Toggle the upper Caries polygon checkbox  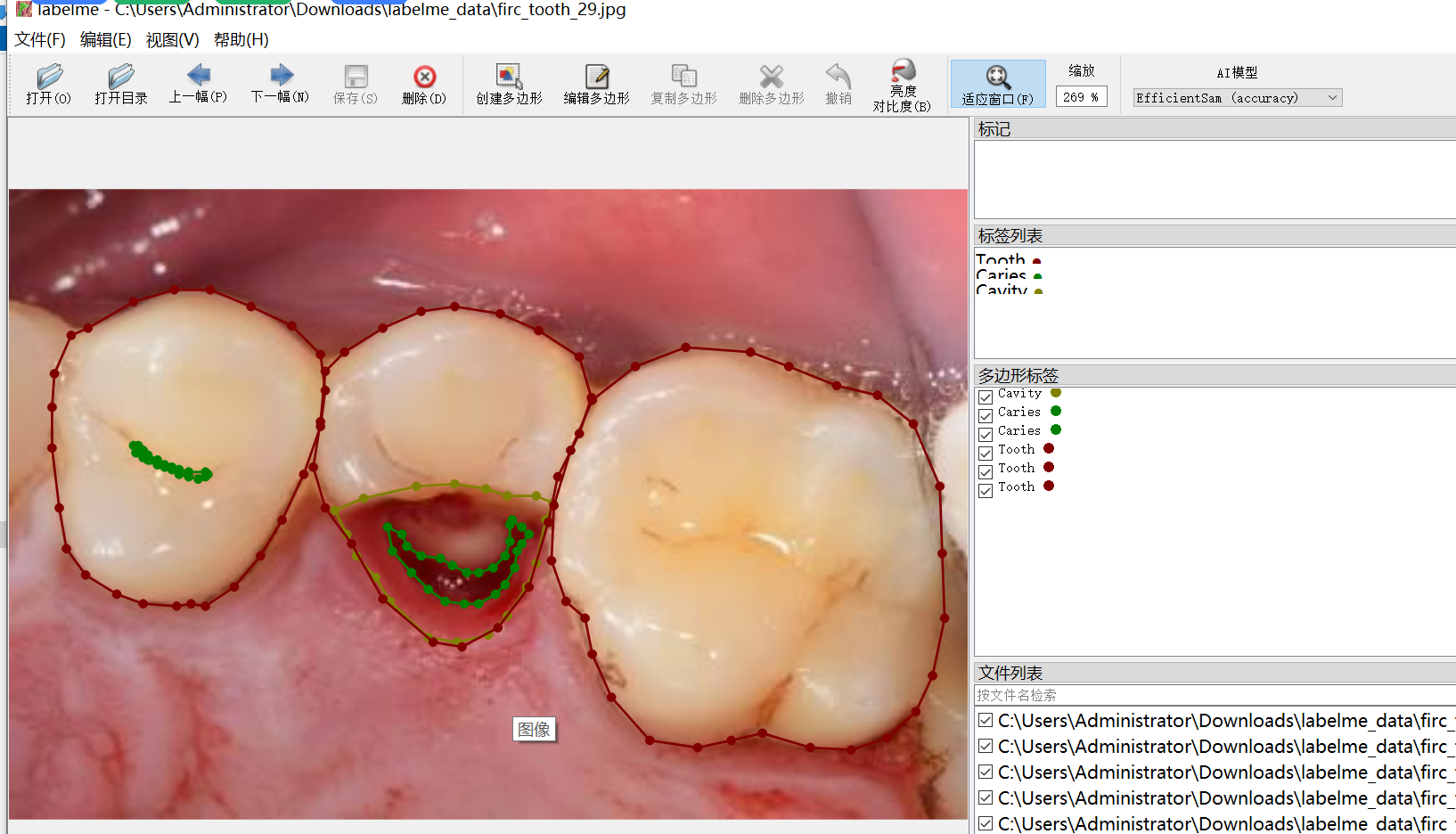point(986,416)
